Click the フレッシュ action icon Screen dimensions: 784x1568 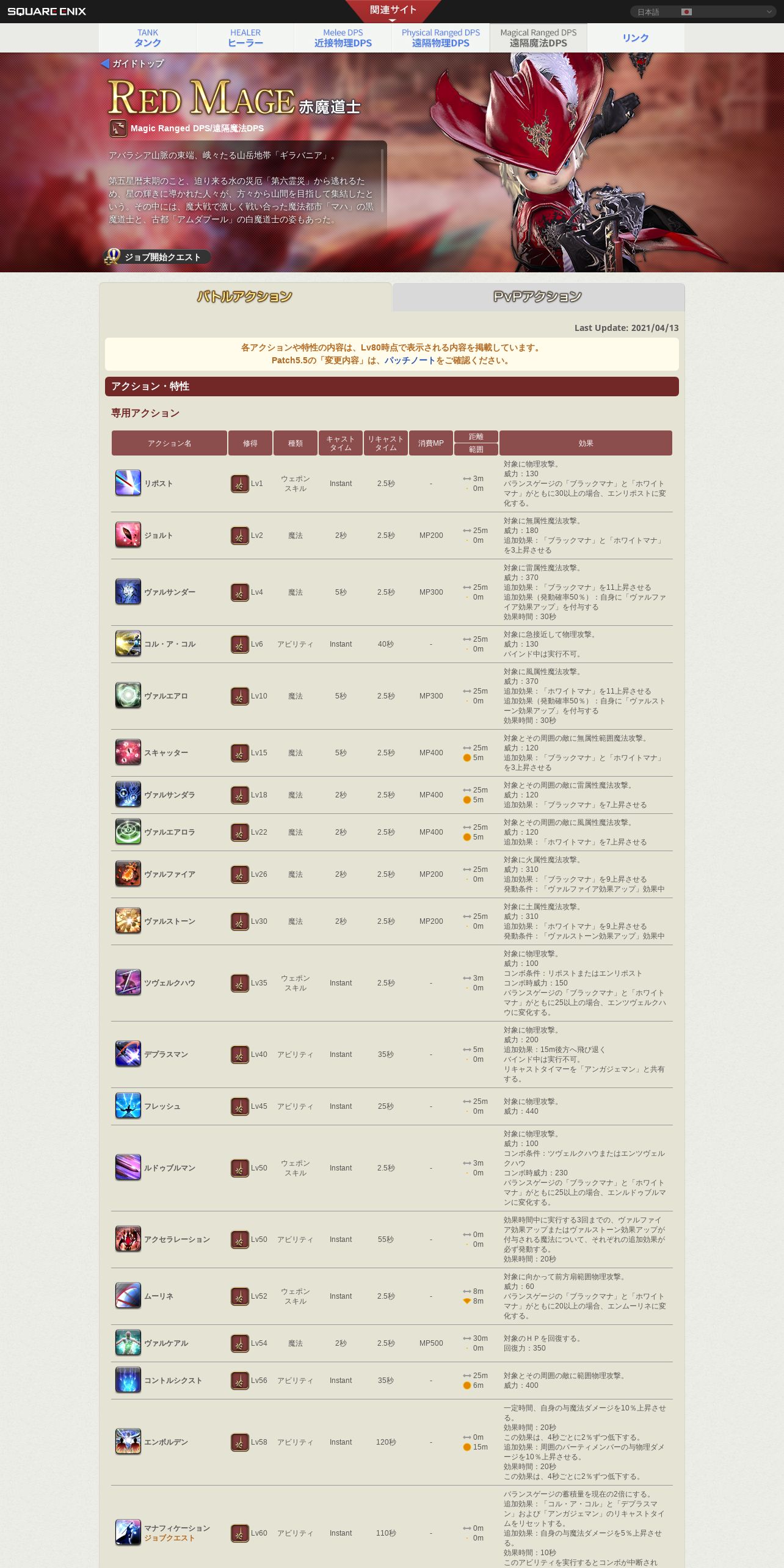(x=128, y=1106)
